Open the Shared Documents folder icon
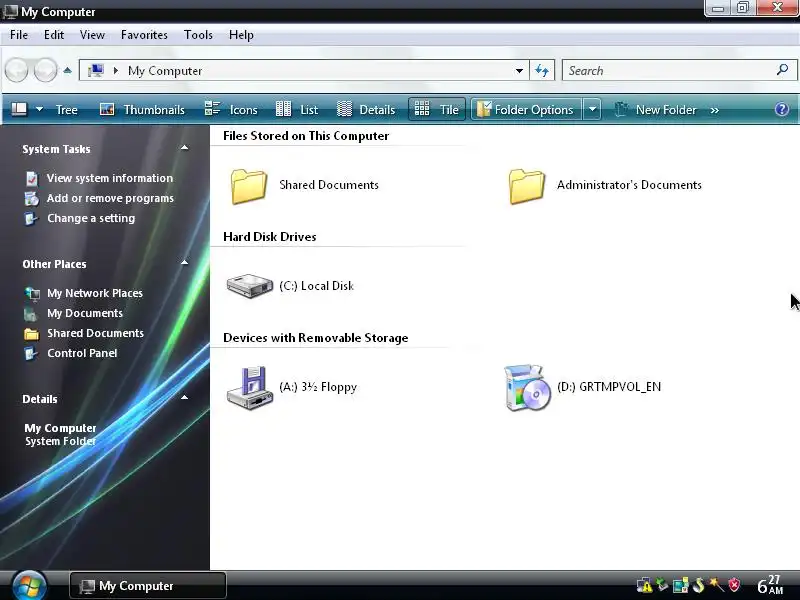The width and height of the screenshot is (800, 600). 248,186
